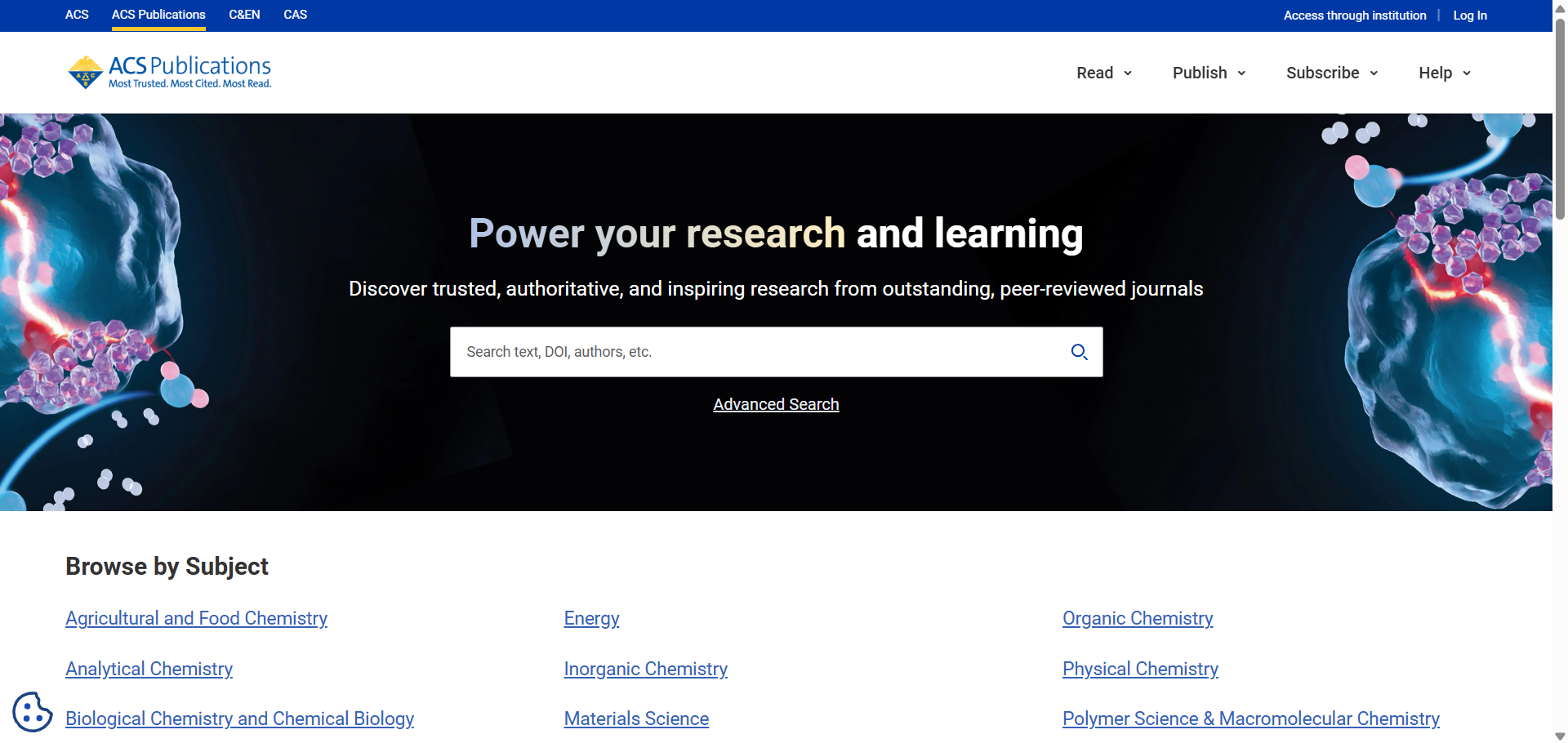Click the ACS Publications logo

click(x=169, y=72)
